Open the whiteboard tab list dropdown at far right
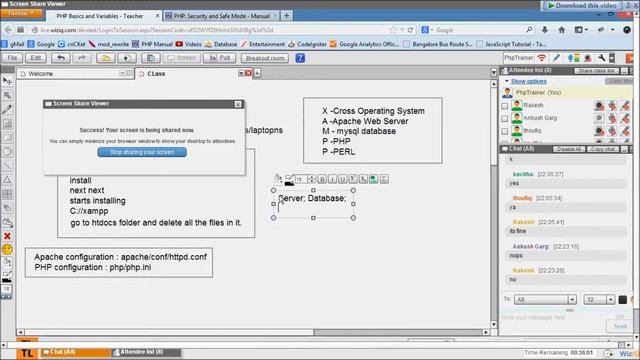This screenshot has width=640, height=360. (x=493, y=73)
